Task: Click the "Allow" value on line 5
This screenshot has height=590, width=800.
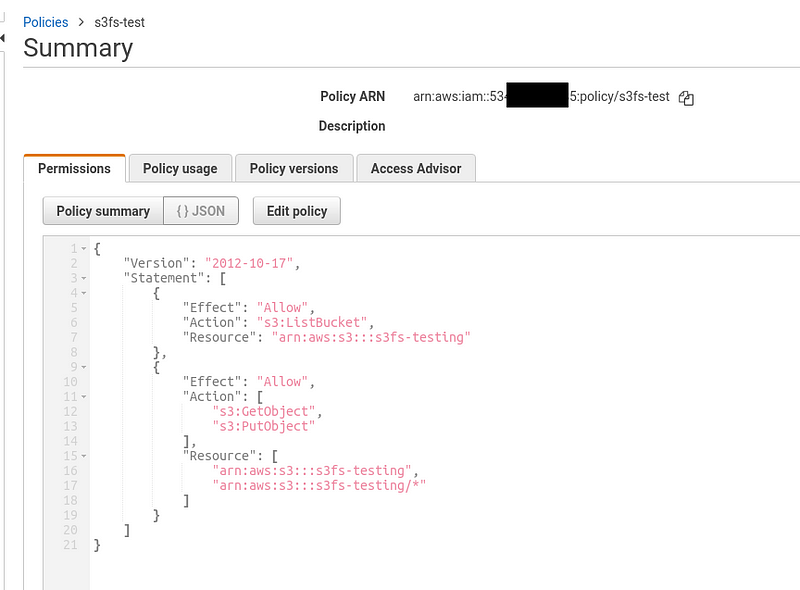Action: (x=282, y=308)
